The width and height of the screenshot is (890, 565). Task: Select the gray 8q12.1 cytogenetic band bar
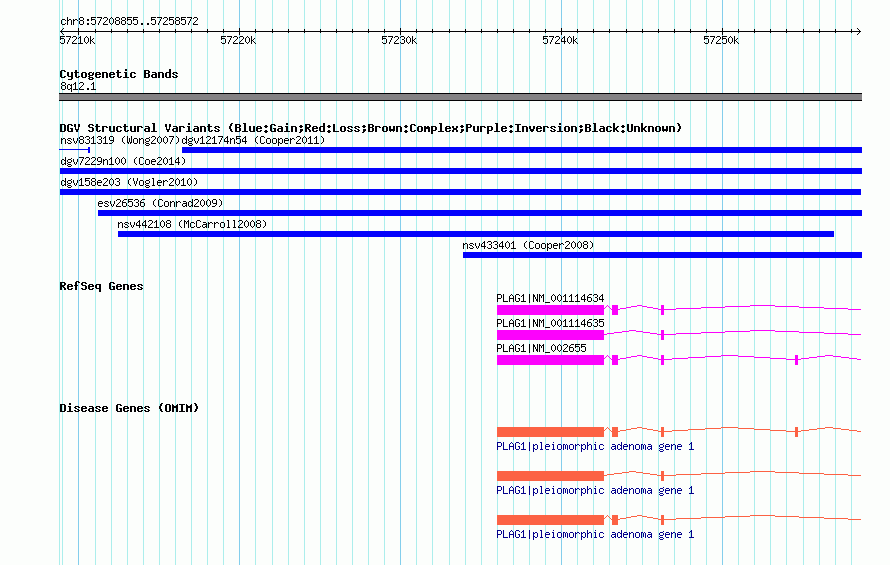tap(460, 97)
